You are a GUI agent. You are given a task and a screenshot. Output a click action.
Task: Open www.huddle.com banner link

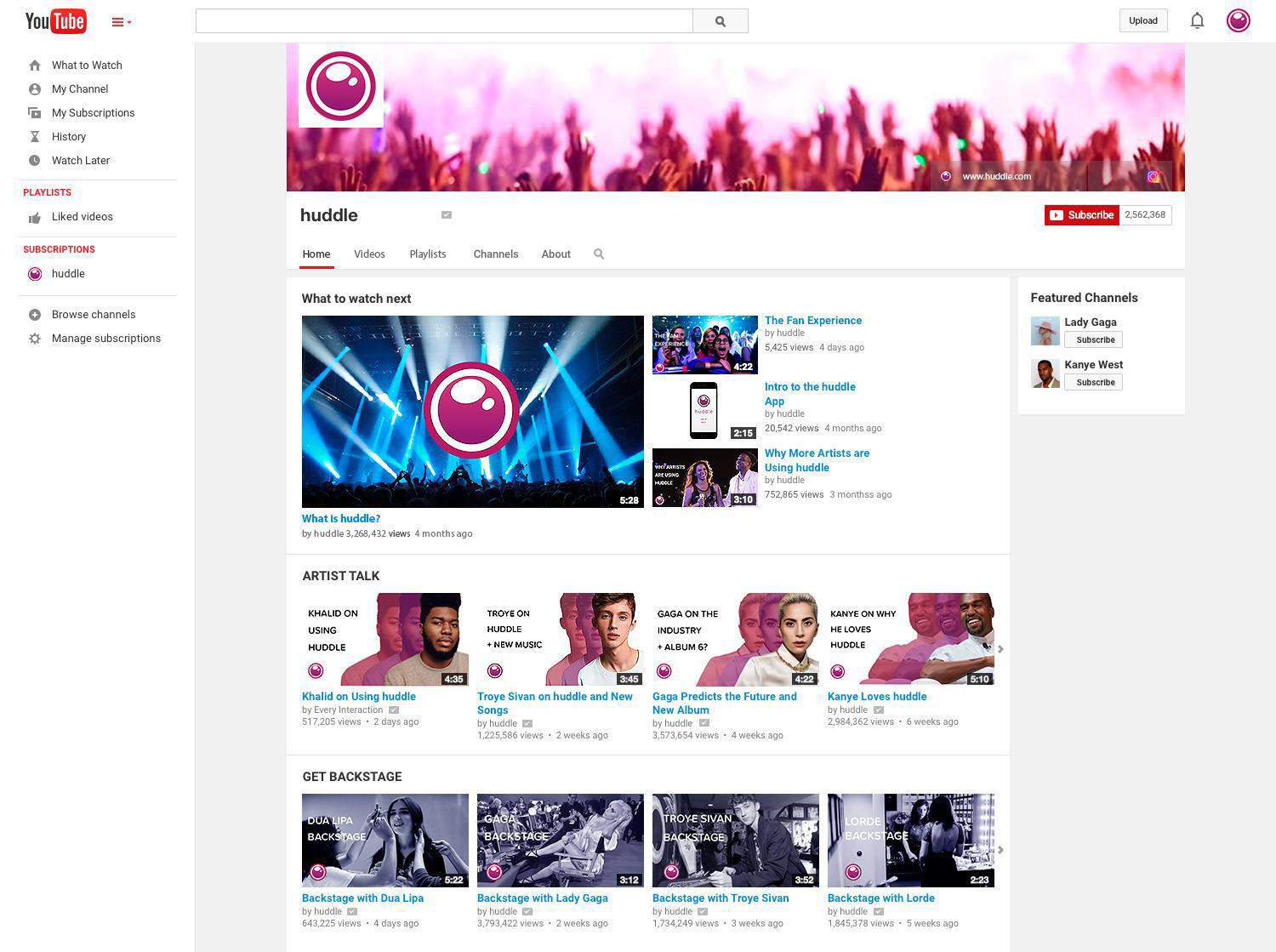996,176
